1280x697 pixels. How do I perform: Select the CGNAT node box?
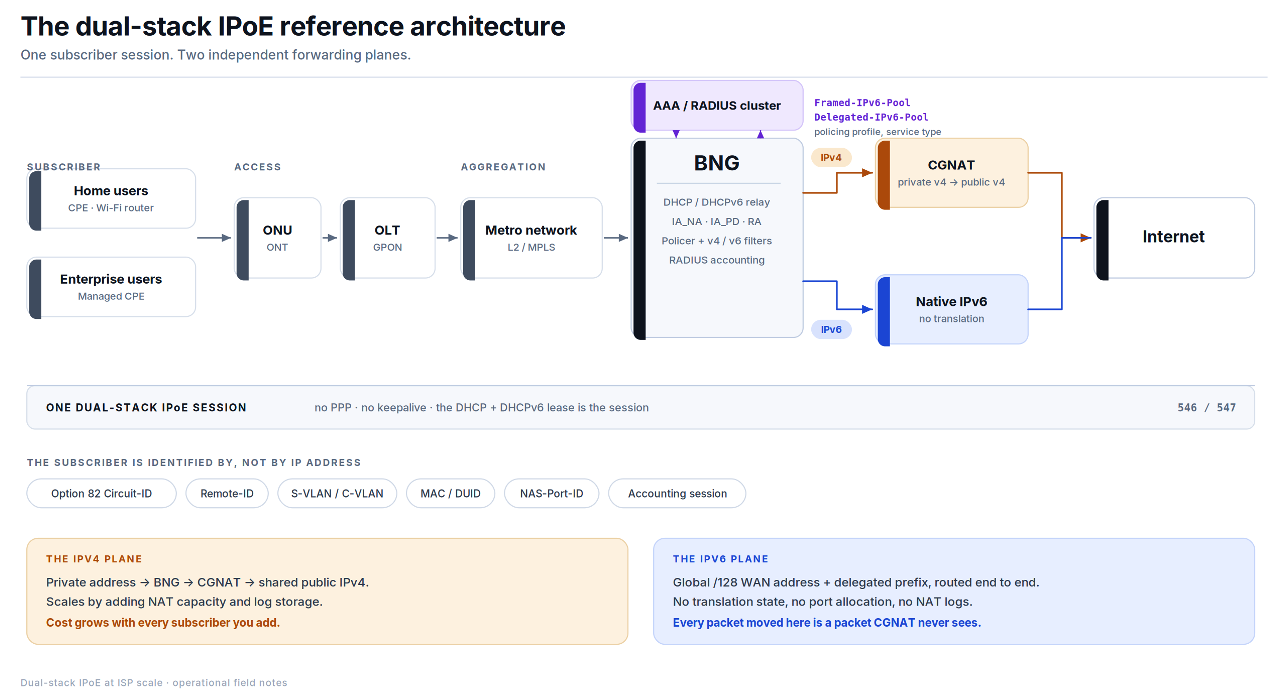pyautogui.click(x=952, y=173)
